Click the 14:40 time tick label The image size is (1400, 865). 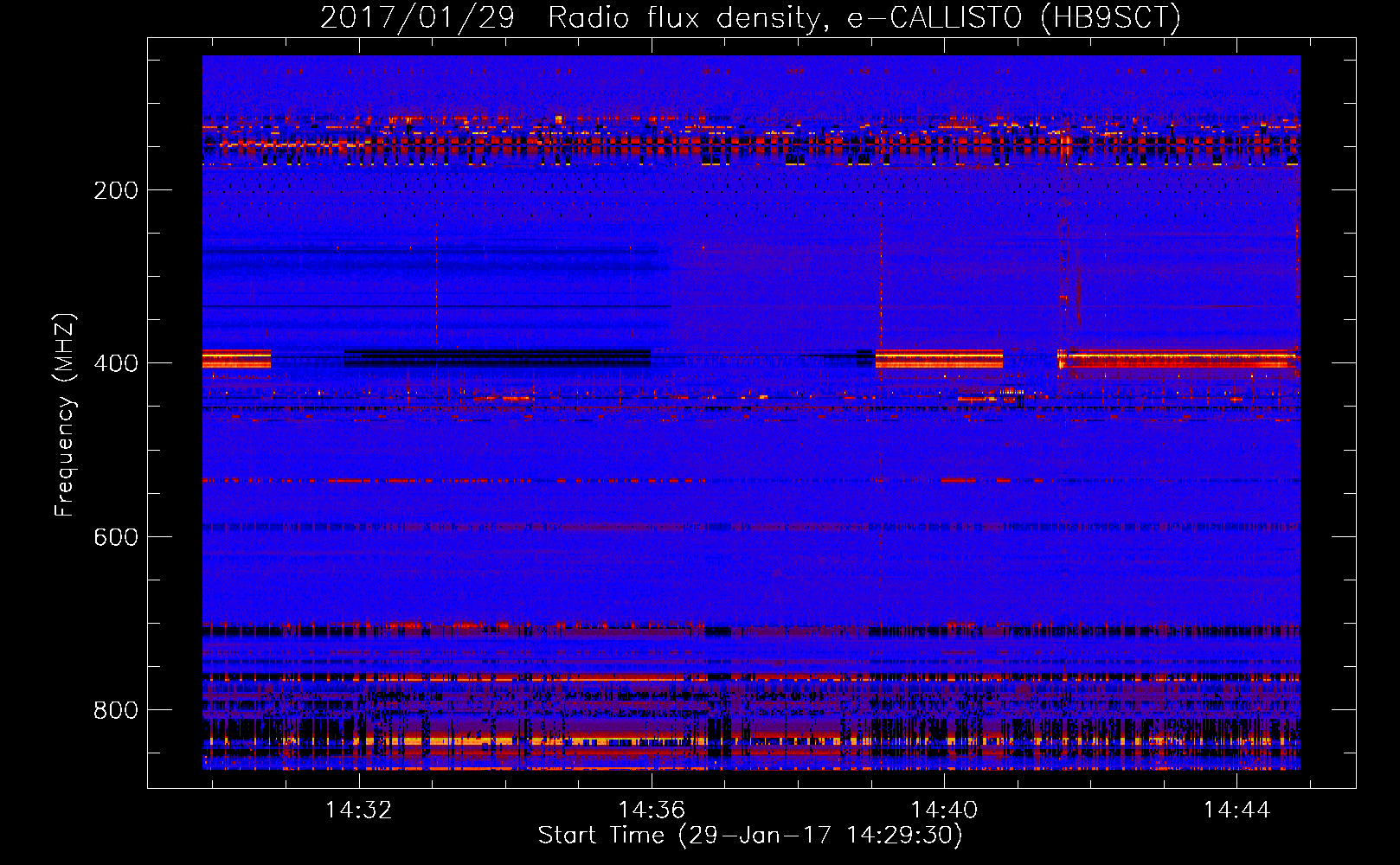tap(944, 810)
